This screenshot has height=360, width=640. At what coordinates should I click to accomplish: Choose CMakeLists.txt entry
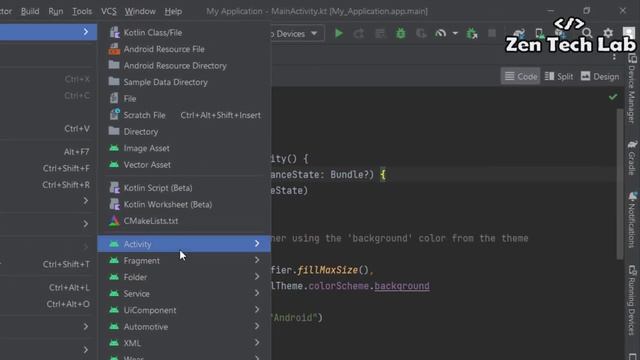click(x=184, y=221)
